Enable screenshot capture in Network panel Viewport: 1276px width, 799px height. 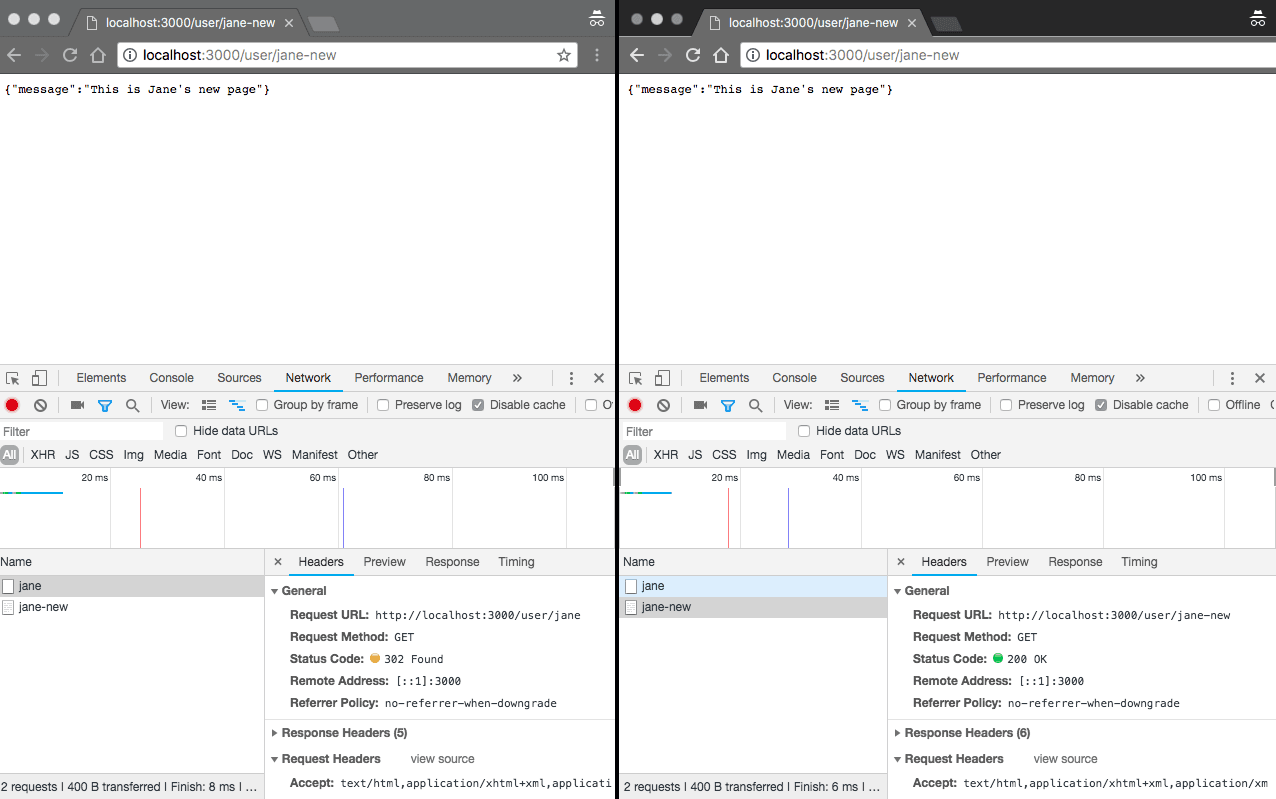(77, 404)
